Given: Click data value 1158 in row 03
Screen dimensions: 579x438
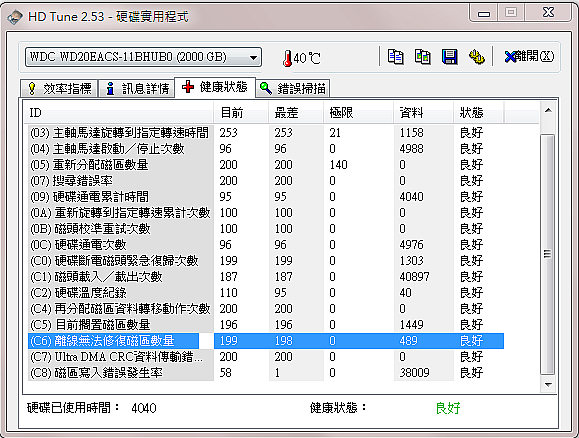Looking at the screenshot, I should pyautogui.click(x=411, y=133).
